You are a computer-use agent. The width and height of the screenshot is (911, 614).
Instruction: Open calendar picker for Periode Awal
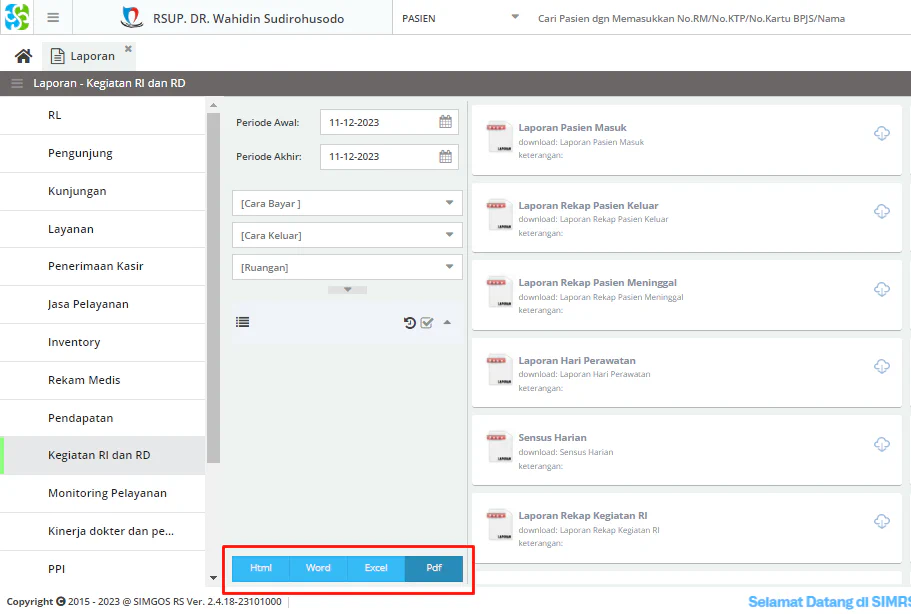[x=445, y=122]
